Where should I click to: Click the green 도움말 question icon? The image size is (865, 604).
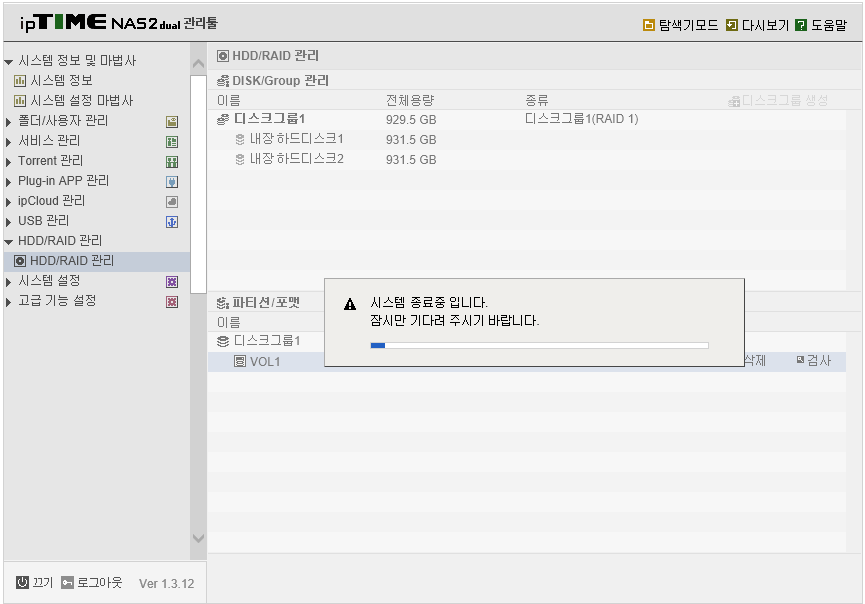tap(801, 25)
